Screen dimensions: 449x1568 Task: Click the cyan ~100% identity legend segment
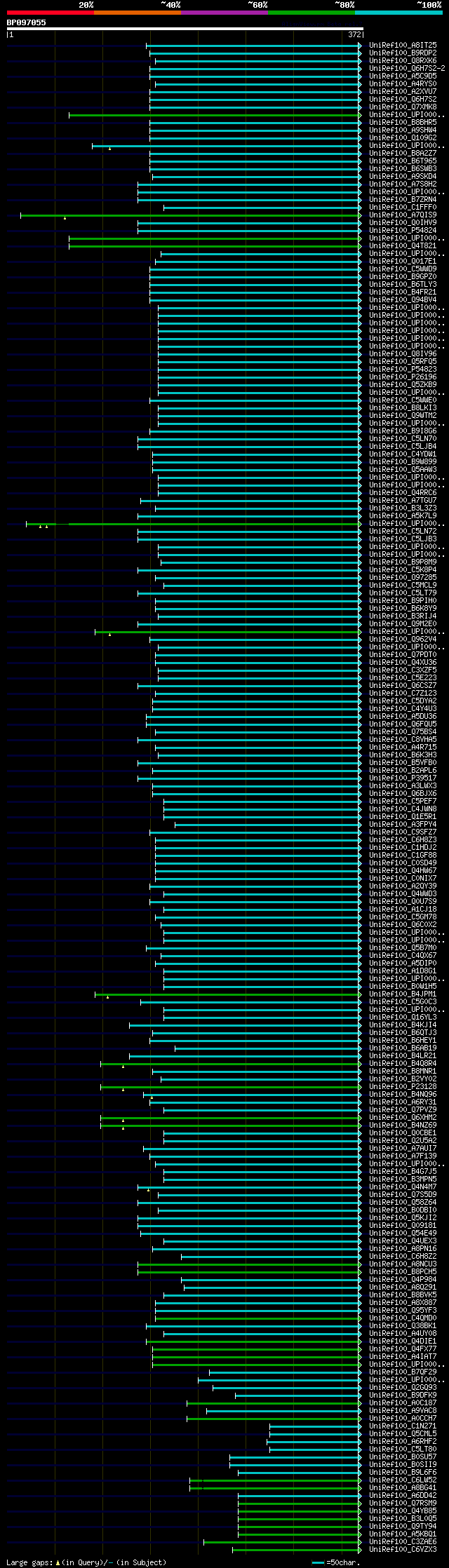398,13
